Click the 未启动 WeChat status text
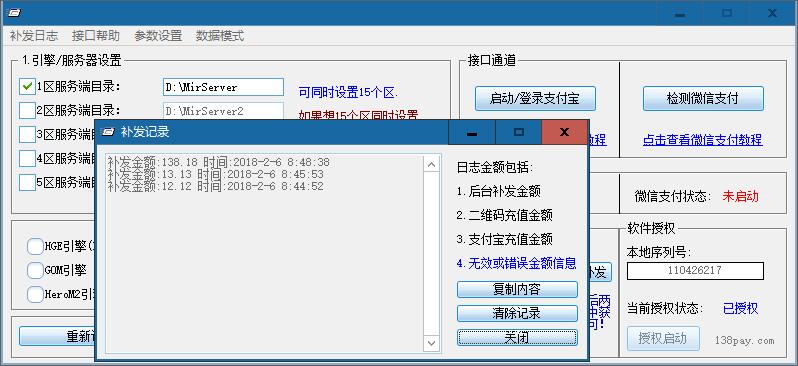Image resolution: width=798 pixels, height=366 pixels. pos(740,196)
